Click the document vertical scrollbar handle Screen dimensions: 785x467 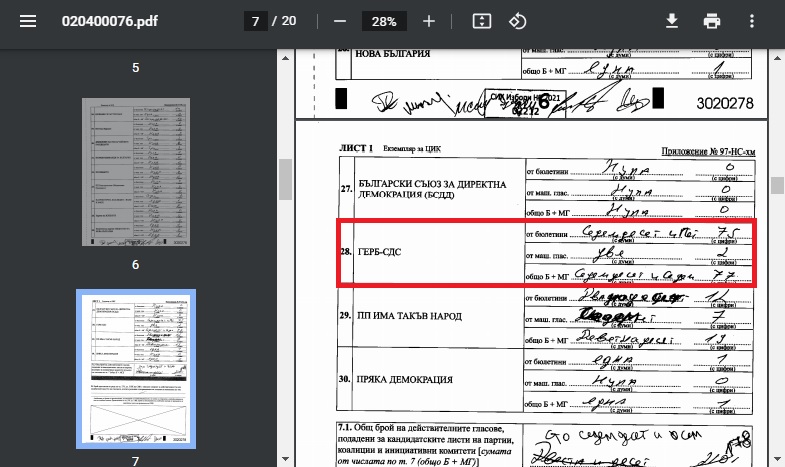point(777,185)
